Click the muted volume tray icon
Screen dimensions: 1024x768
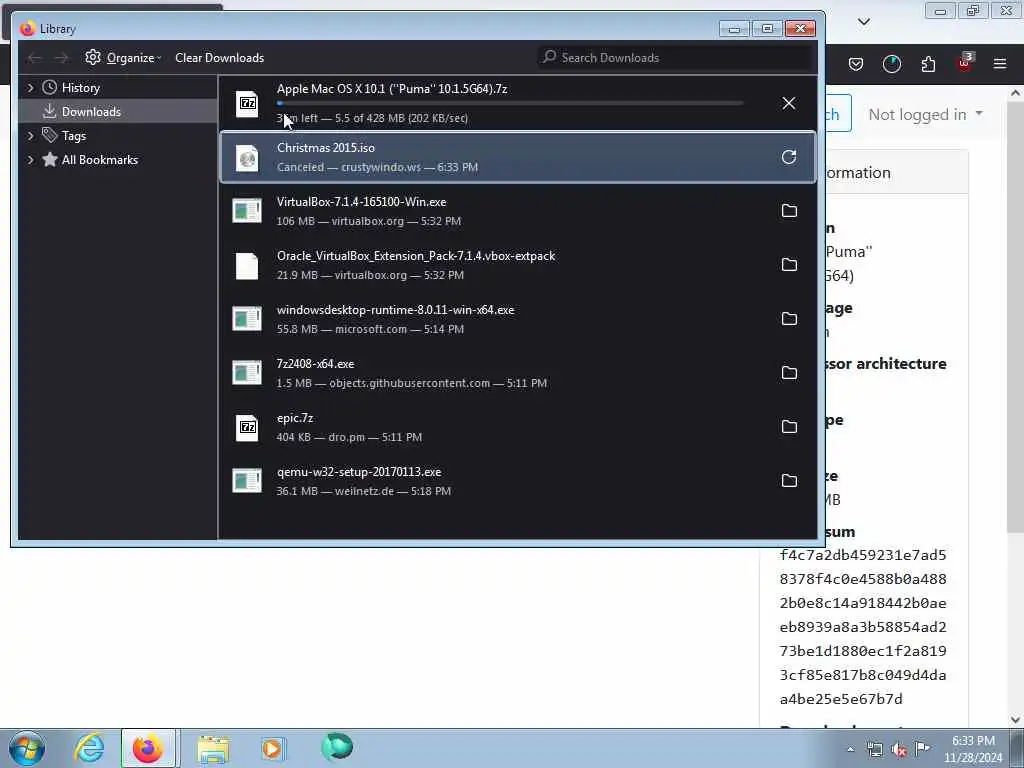(899, 750)
